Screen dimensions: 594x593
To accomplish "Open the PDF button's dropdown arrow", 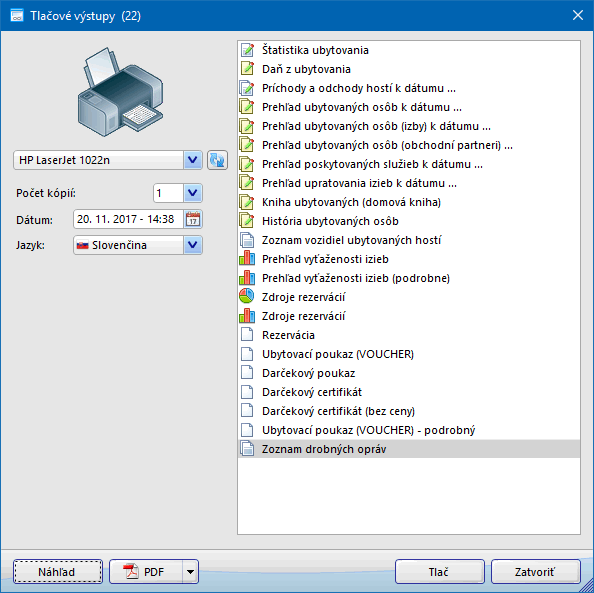I will tap(190, 571).
